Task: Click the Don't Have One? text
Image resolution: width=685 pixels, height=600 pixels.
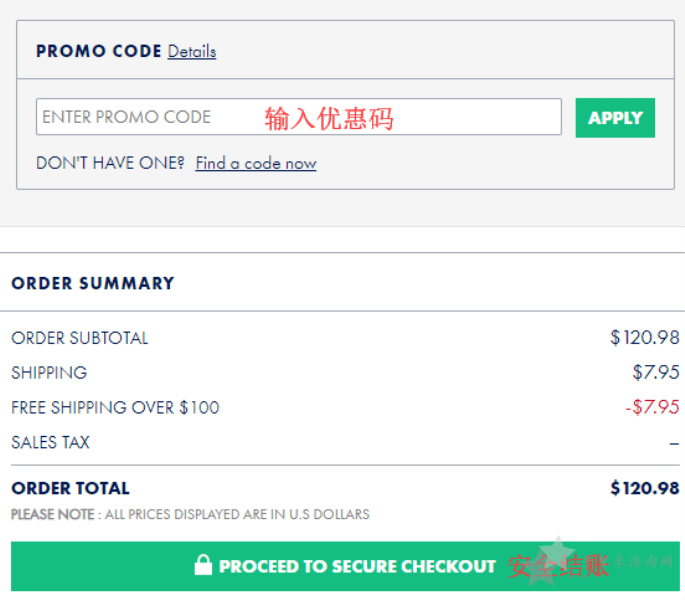Action: pyautogui.click(x=111, y=163)
